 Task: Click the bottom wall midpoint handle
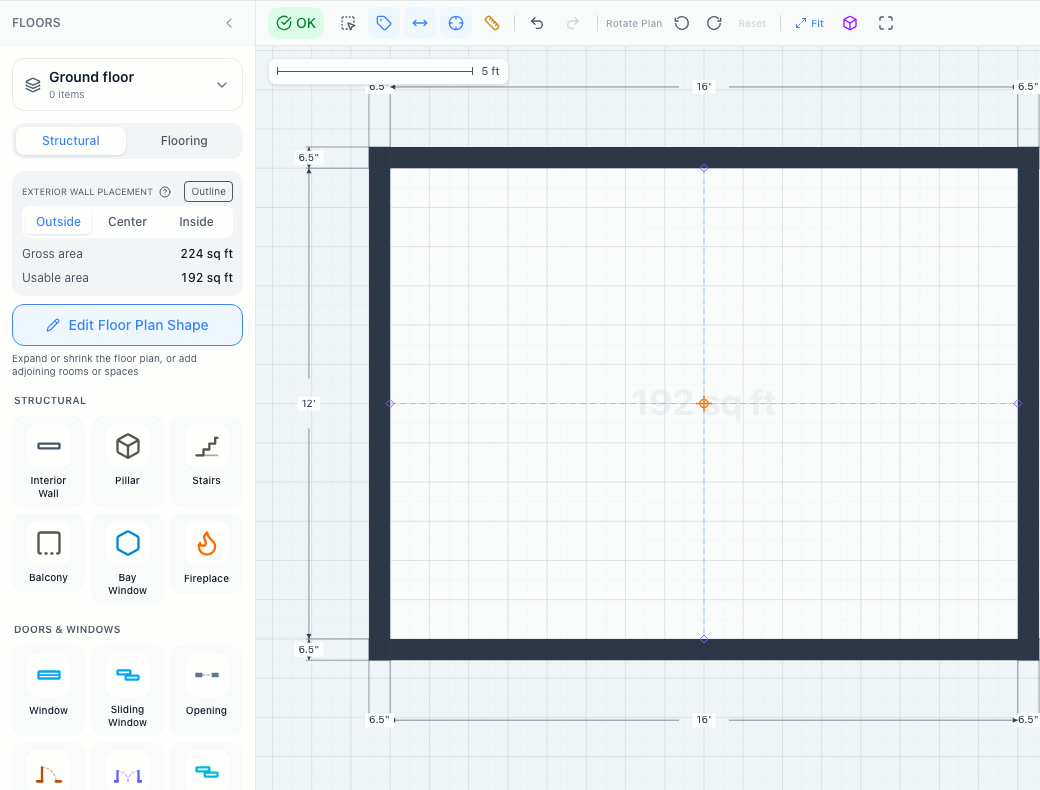704,639
